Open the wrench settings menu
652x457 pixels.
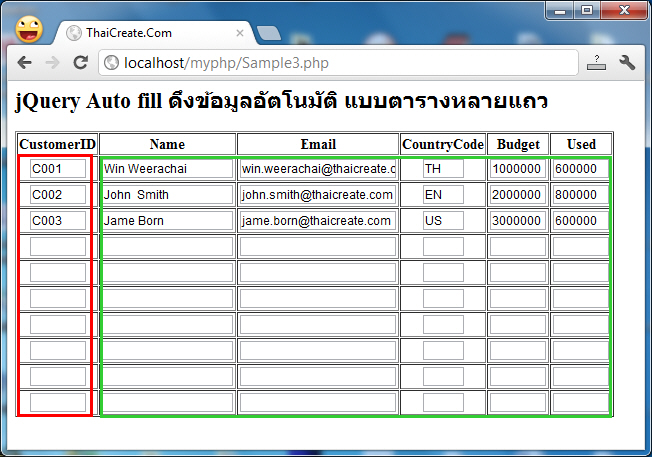(x=627, y=63)
